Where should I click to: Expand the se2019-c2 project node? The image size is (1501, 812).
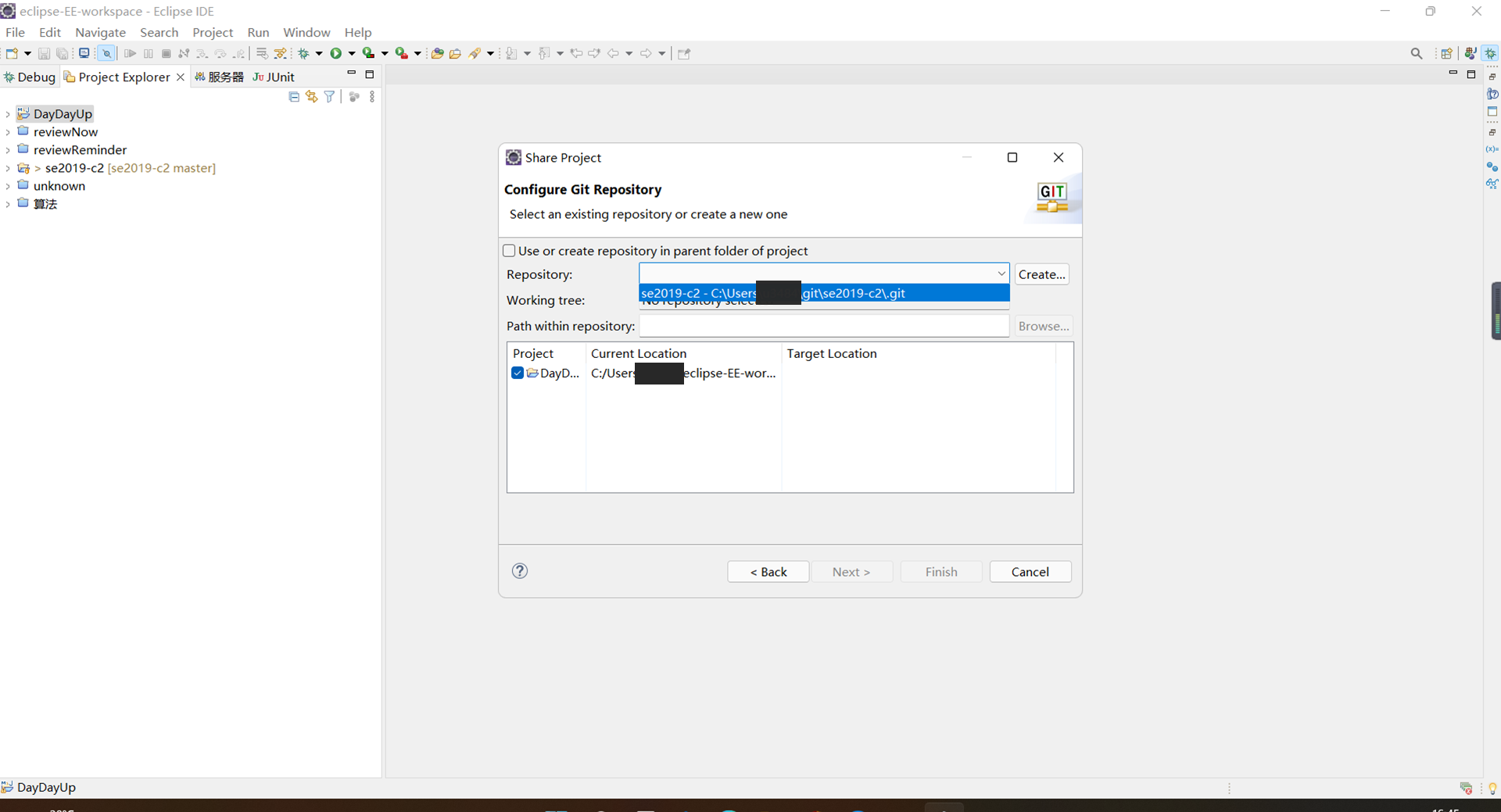tap(8, 168)
